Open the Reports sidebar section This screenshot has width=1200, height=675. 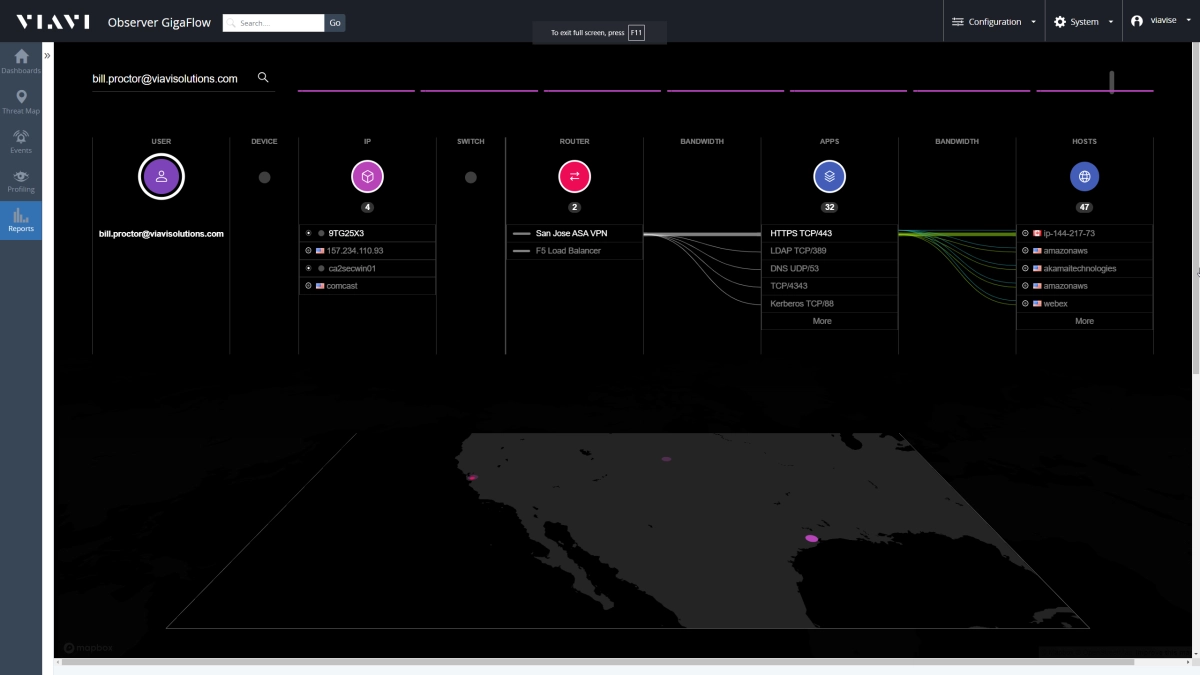point(21,220)
